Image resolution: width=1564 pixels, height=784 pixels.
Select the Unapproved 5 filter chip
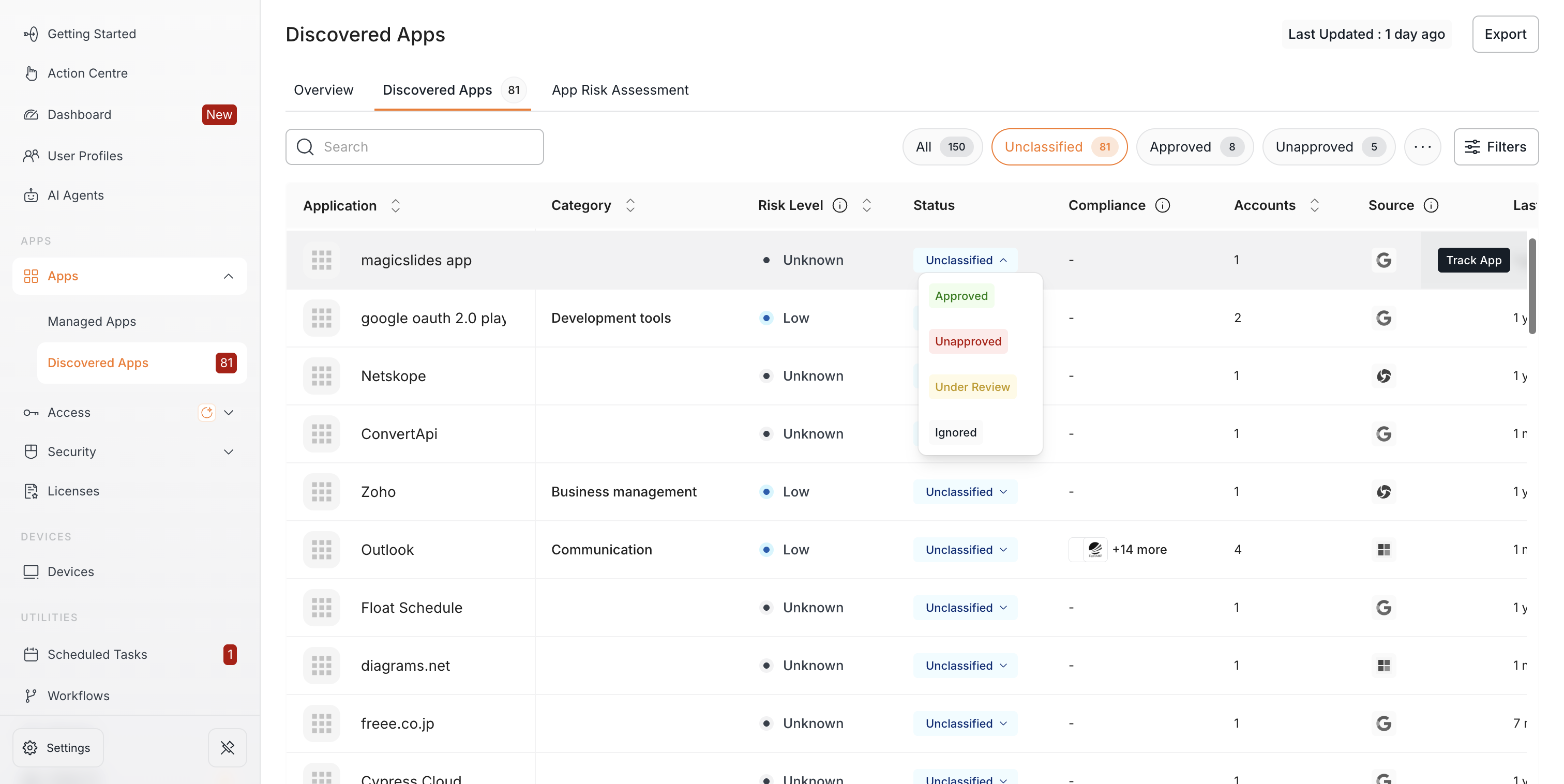point(1329,147)
